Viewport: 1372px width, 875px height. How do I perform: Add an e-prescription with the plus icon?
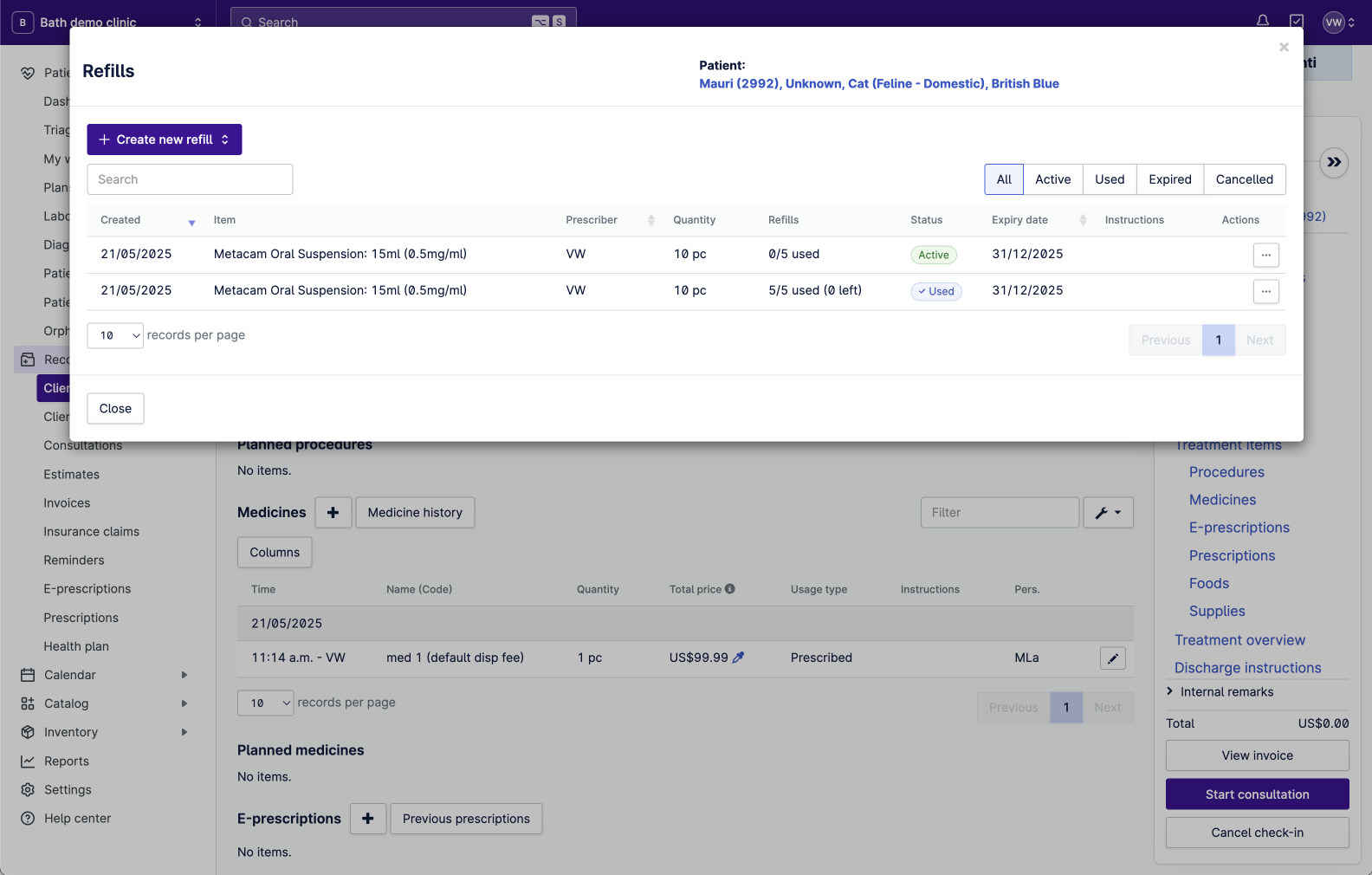tap(368, 819)
